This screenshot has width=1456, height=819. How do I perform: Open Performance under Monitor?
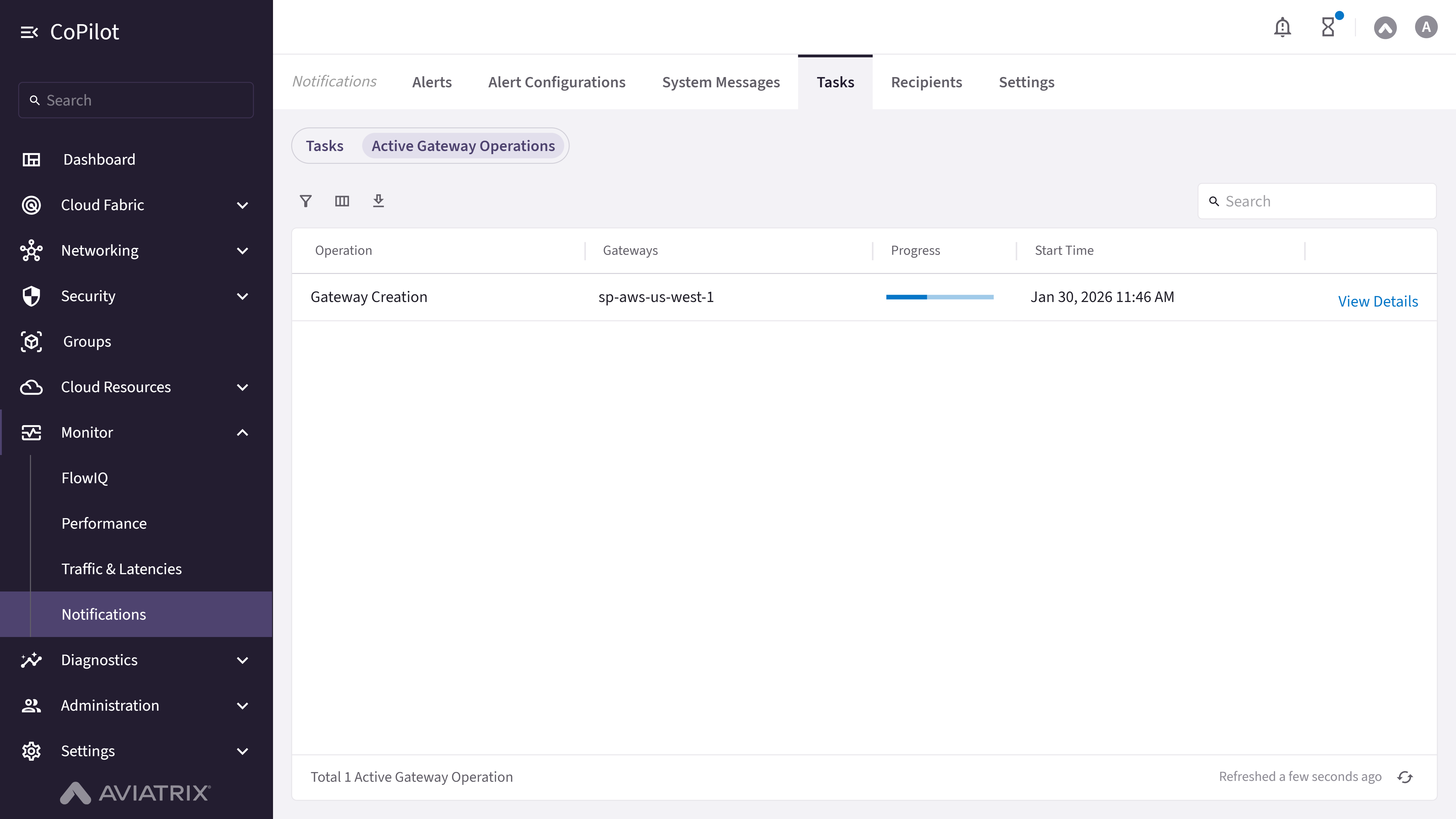pos(104,523)
